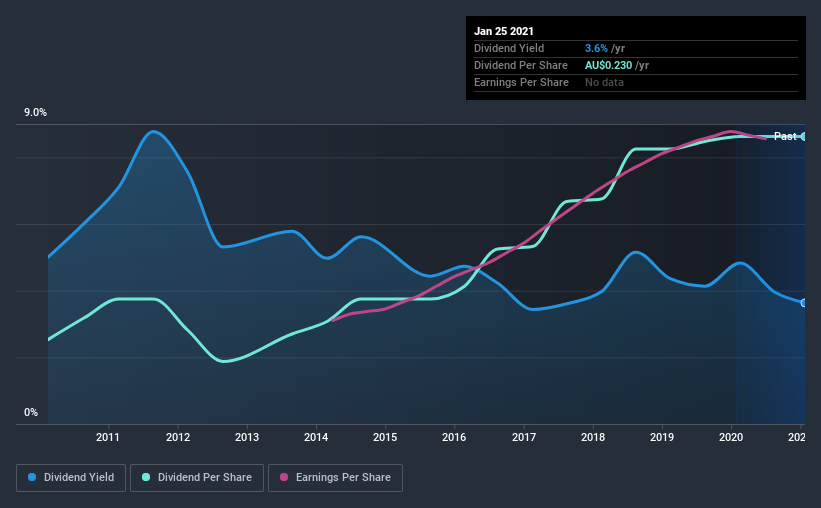
Task: Click the AU$0.230 dividend per share value
Action: [x=608, y=65]
